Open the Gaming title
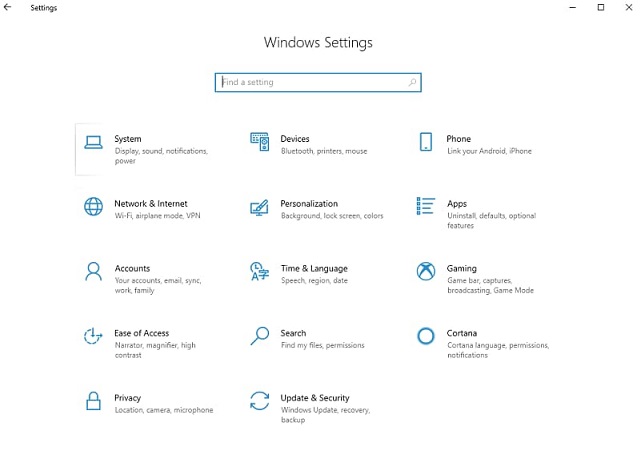The image size is (640, 455). pyautogui.click(x=462, y=269)
